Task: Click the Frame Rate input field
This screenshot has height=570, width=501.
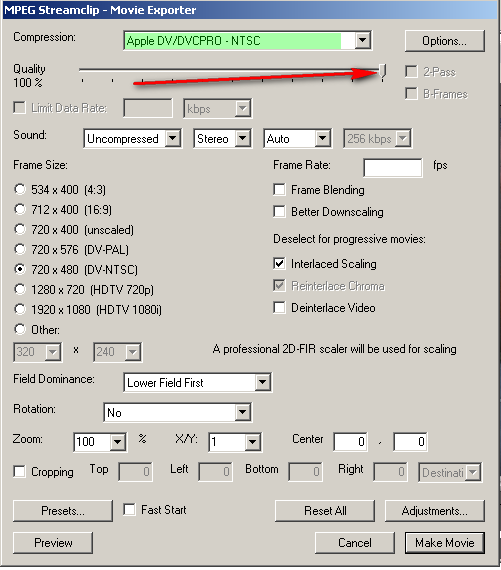Action: [x=393, y=168]
